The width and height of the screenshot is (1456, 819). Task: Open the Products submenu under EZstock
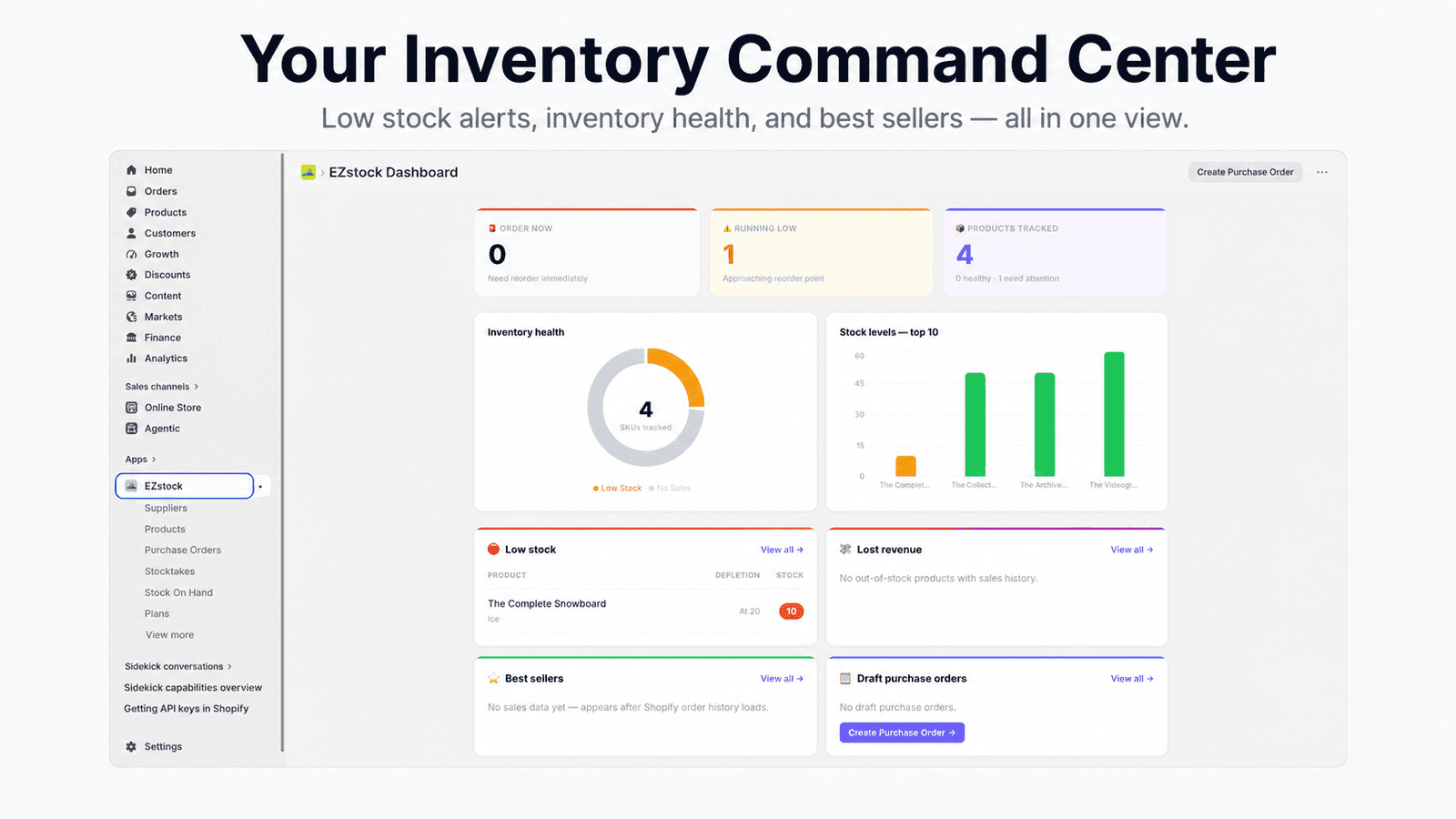165,529
